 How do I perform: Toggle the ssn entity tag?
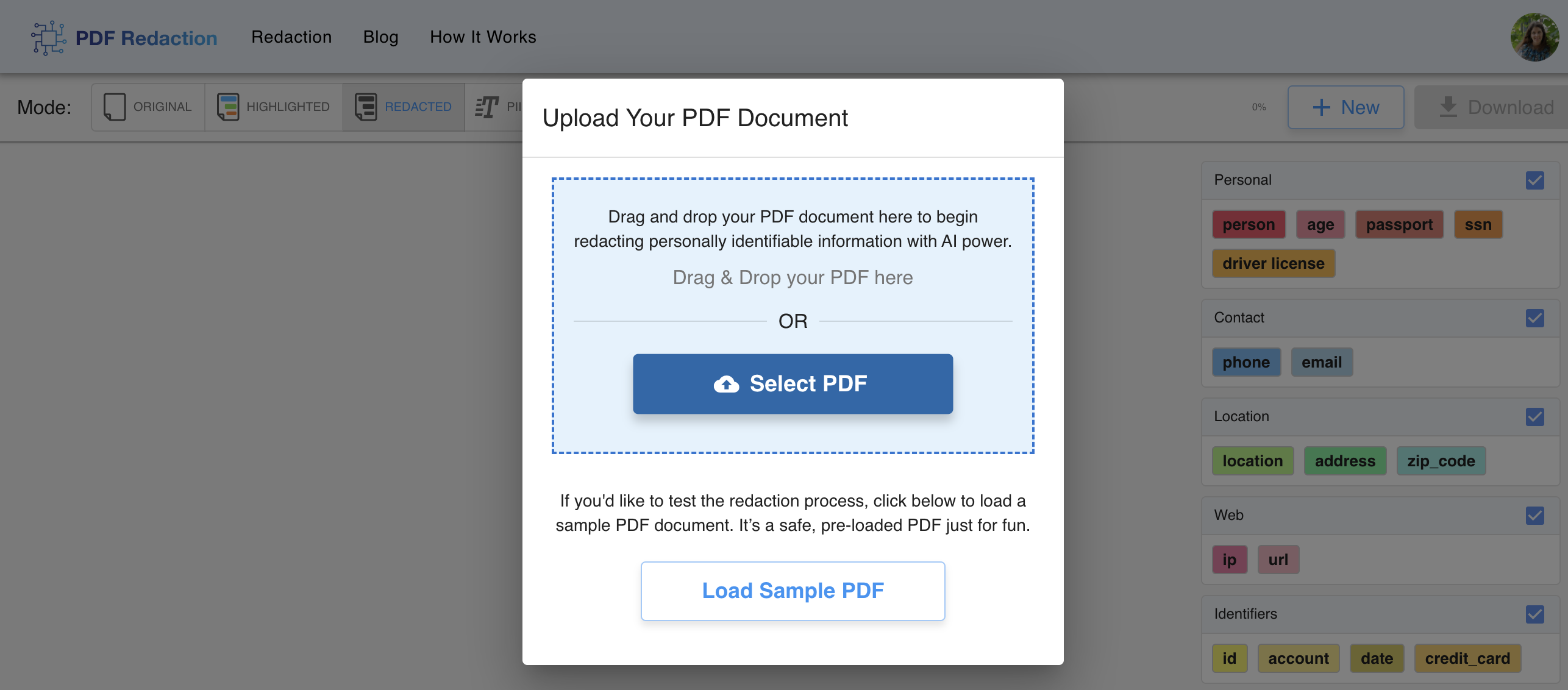click(1478, 224)
